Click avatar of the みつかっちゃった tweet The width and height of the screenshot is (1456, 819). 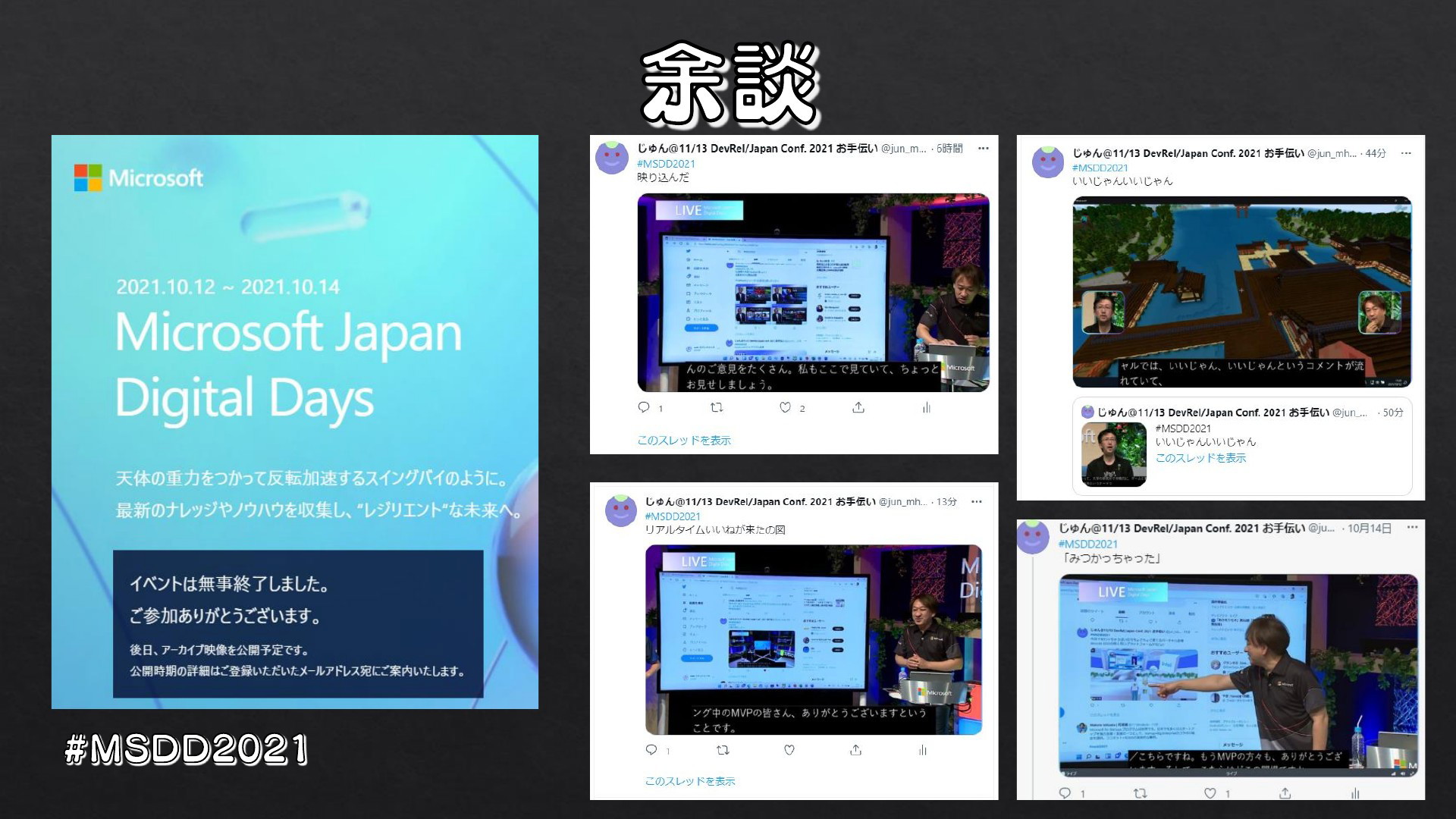click(x=1033, y=538)
